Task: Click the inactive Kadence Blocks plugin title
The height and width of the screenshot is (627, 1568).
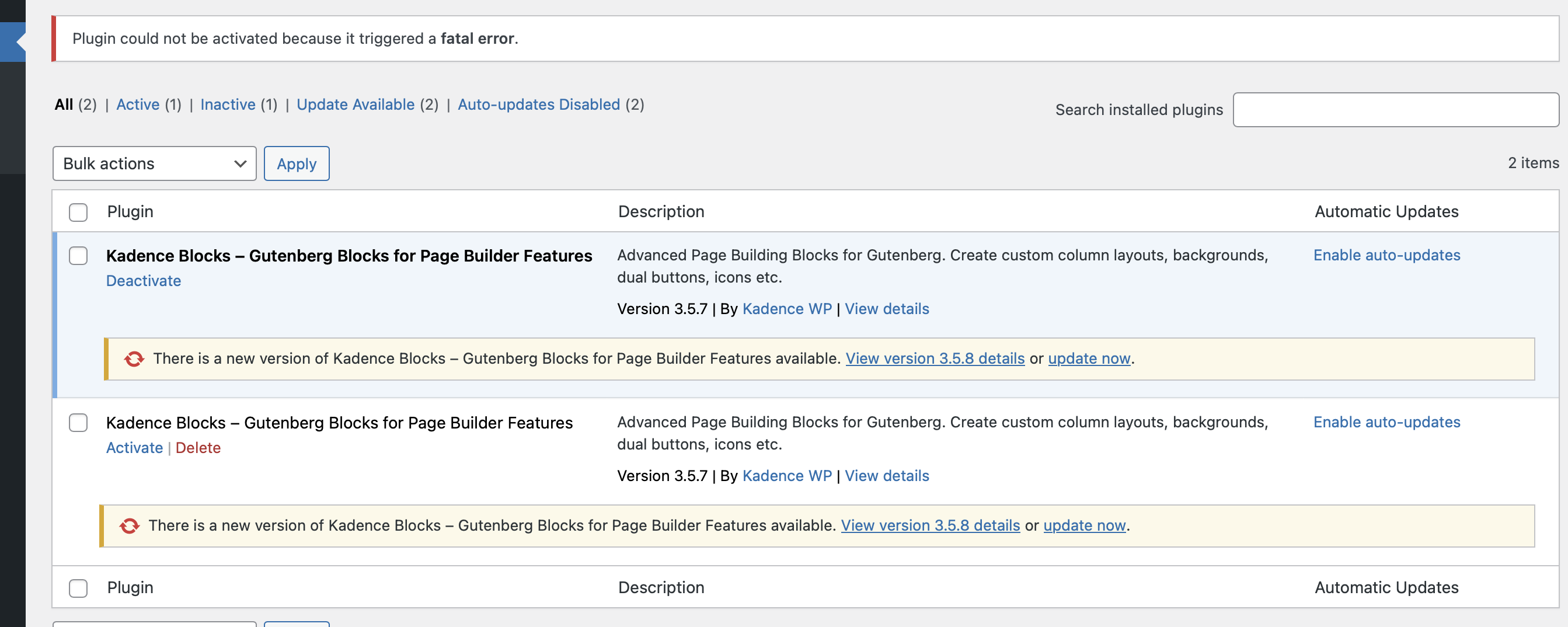Action: coord(339,423)
